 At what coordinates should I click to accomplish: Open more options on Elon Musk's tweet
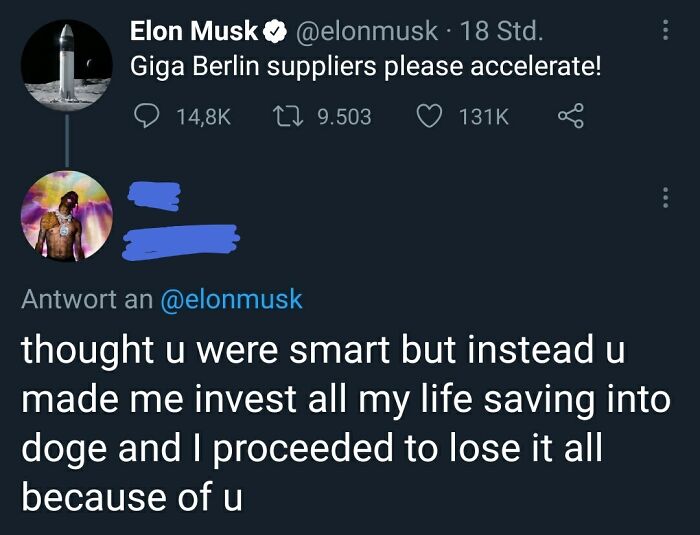pos(665,31)
